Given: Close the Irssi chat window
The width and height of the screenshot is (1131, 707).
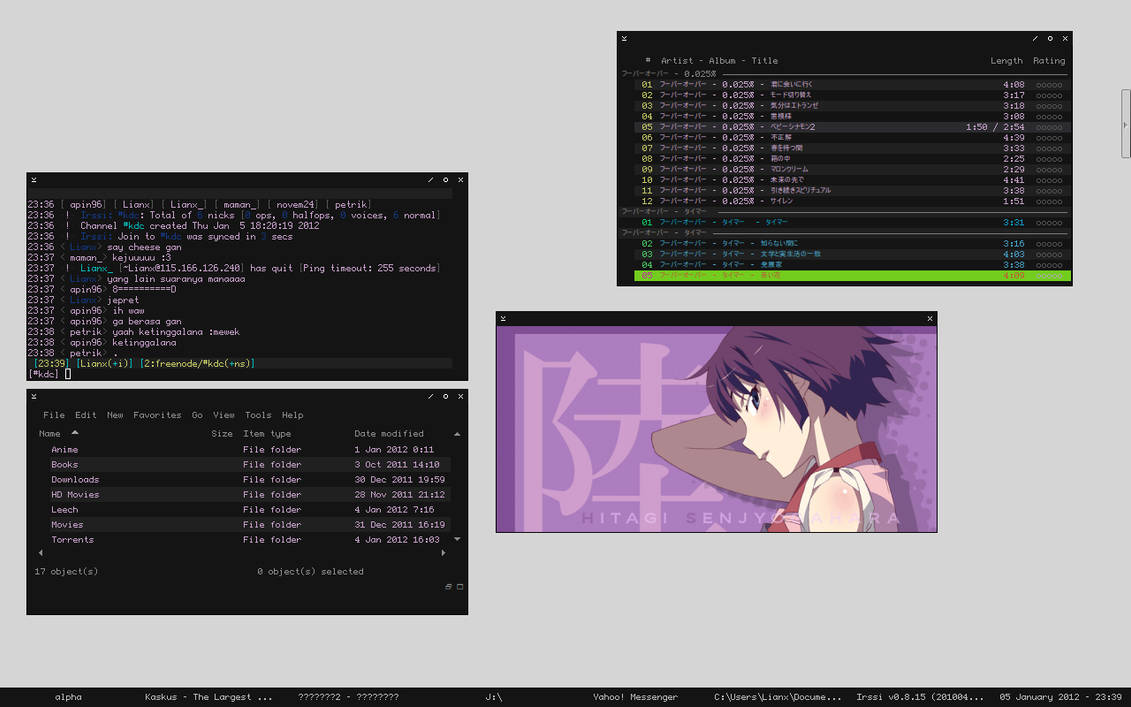Looking at the screenshot, I should click(461, 180).
